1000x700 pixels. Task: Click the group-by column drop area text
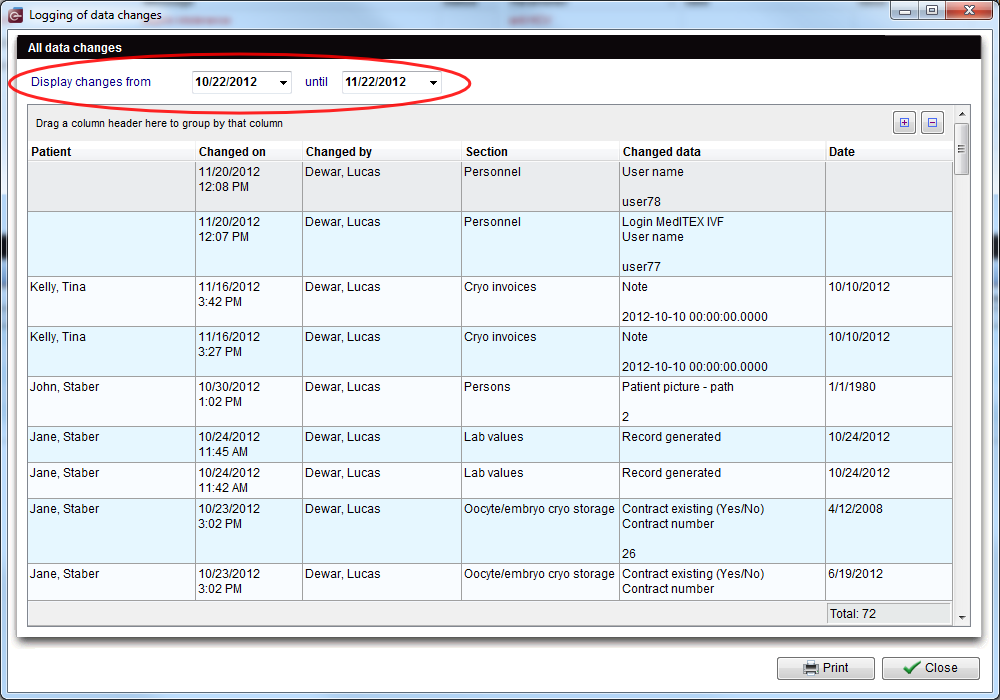coord(159,123)
